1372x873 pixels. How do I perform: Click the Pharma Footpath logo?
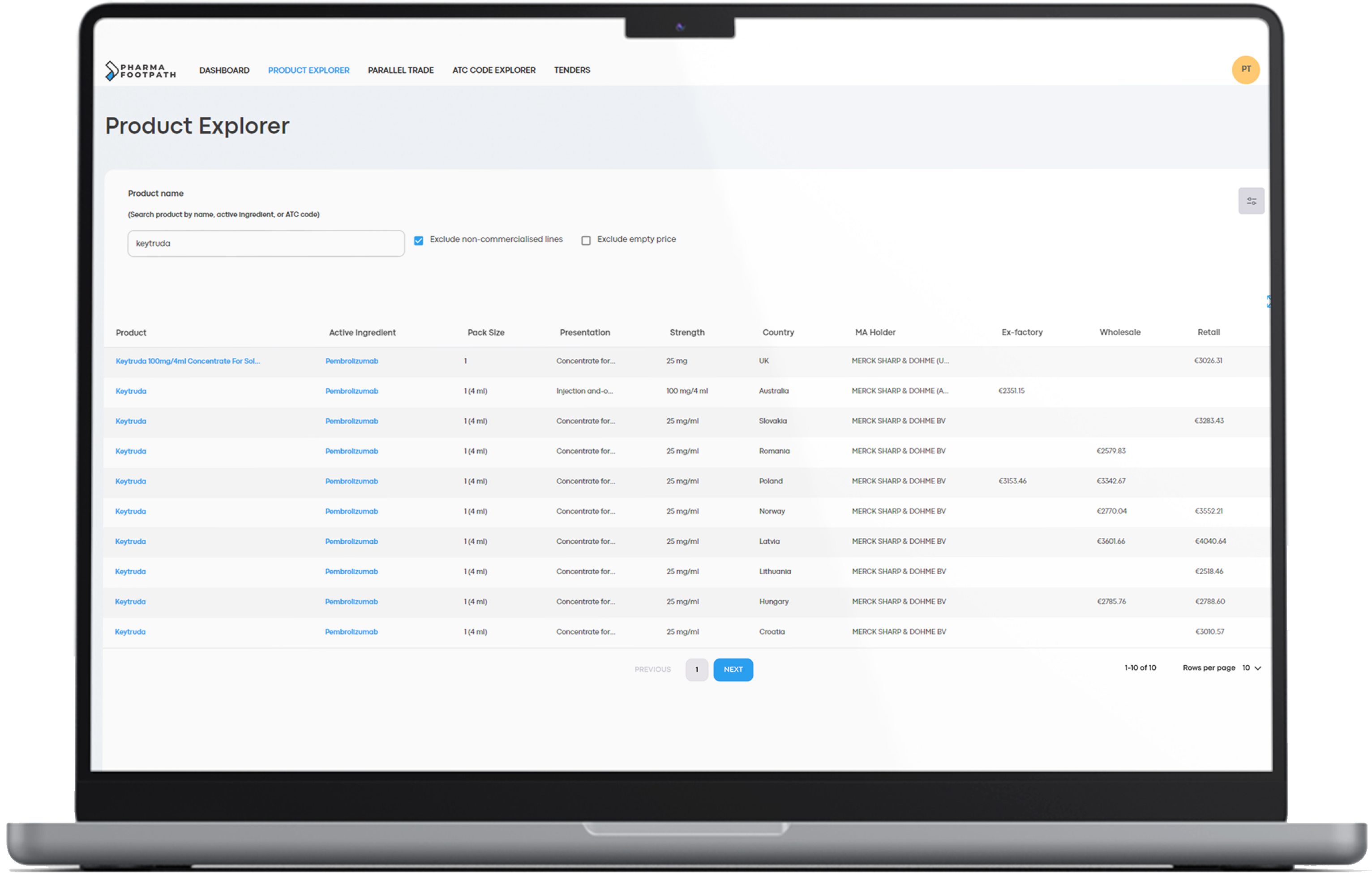(x=141, y=71)
